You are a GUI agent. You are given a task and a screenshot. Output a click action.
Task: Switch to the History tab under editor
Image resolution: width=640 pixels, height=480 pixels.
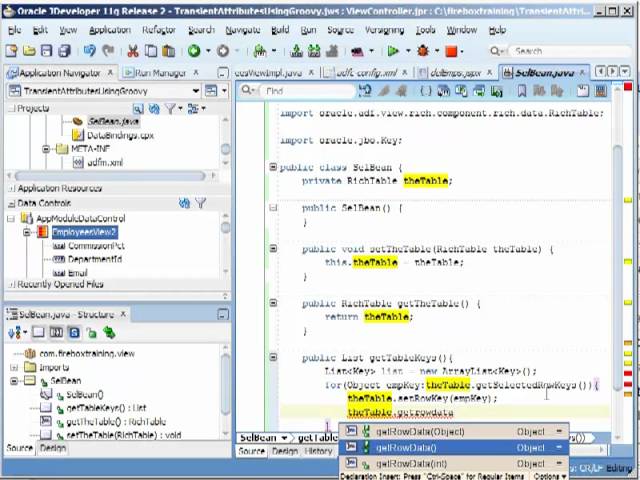pyautogui.click(x=318, y=451)
